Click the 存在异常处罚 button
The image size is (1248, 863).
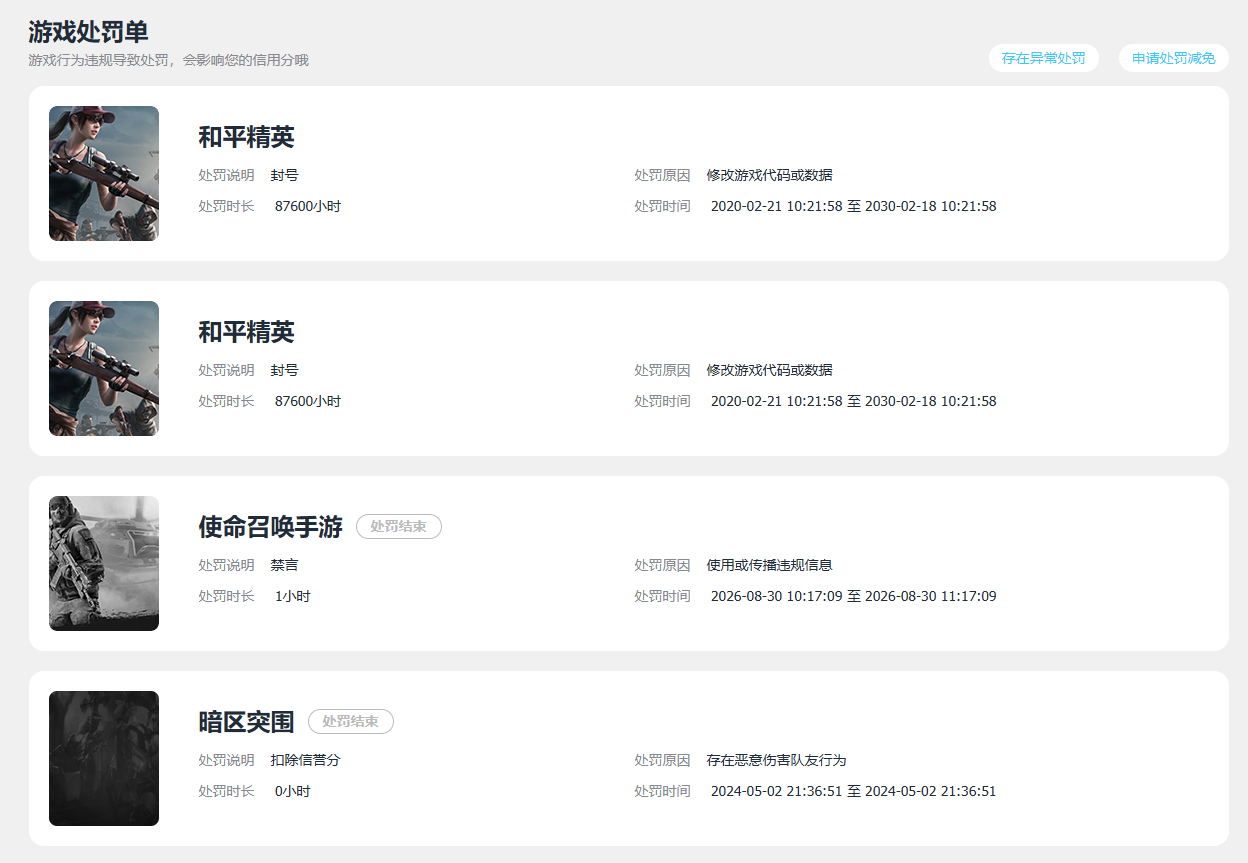(x=1043, y=58)
